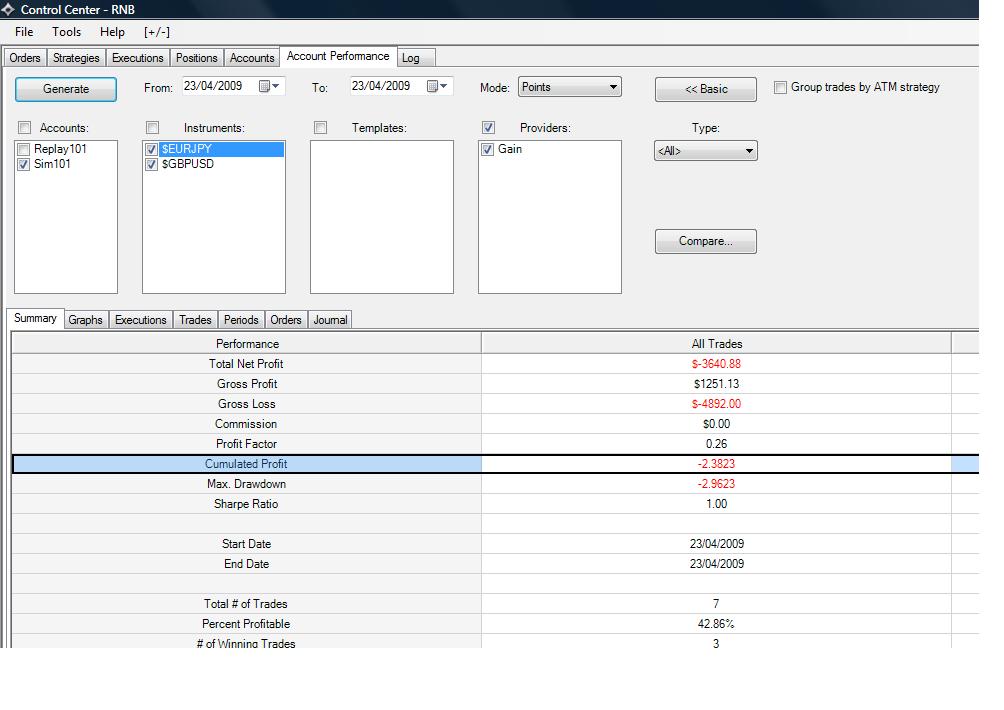Open the Graphs sub-tab

86,319
